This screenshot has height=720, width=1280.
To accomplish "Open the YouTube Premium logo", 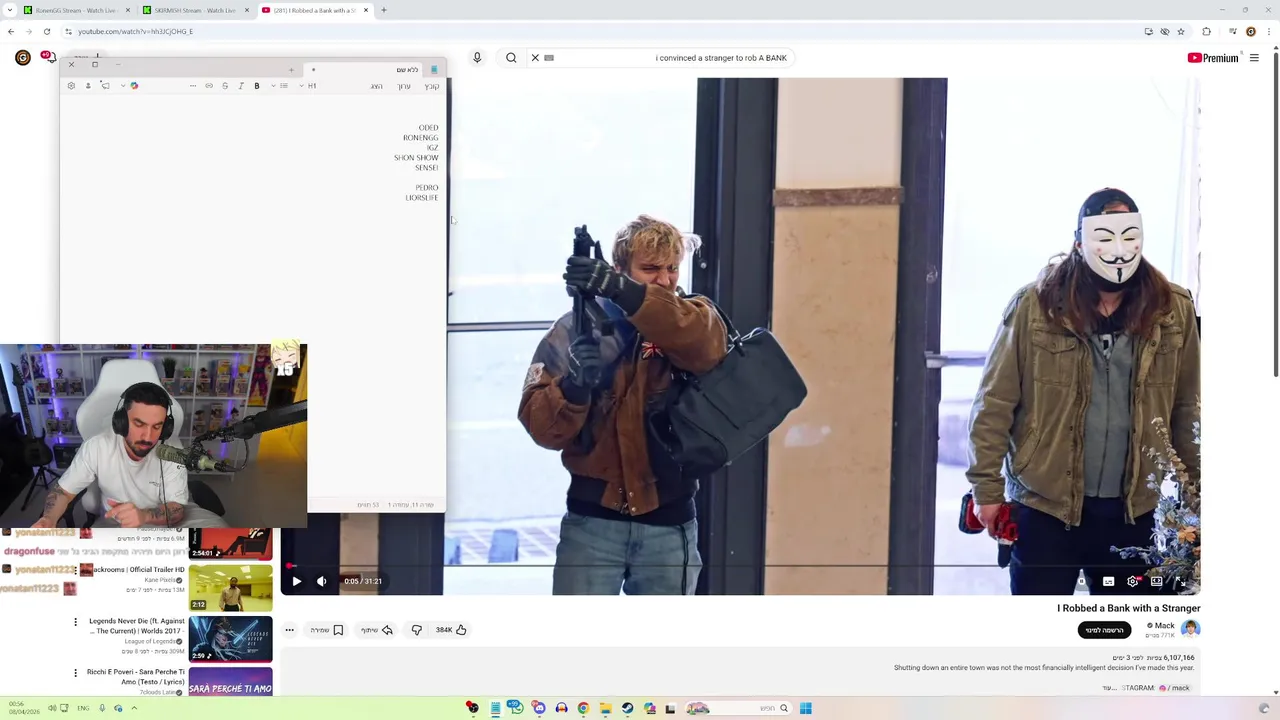I will pos(1213,58).
